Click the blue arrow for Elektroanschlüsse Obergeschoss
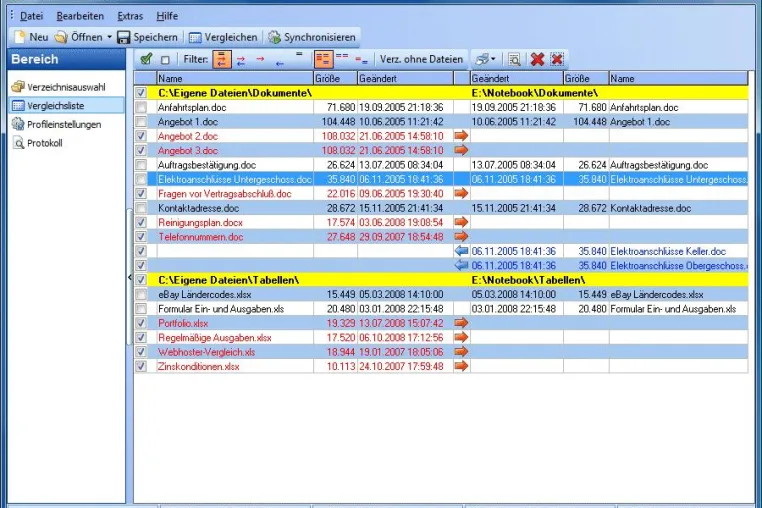 click(x=461, y=265)
